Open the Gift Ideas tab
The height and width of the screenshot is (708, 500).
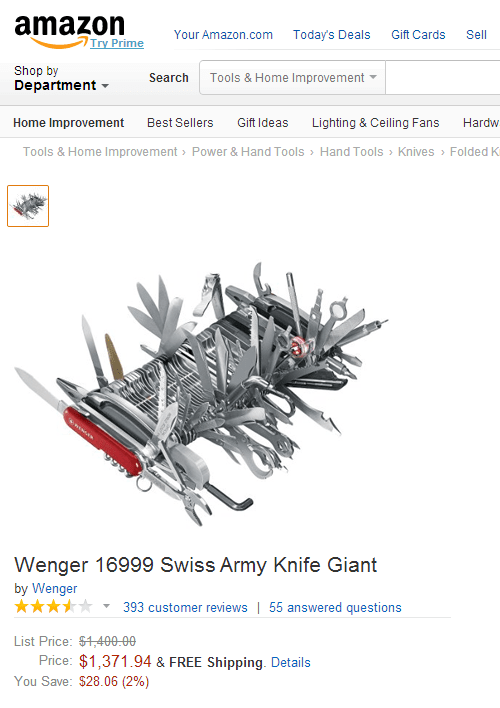263,123
